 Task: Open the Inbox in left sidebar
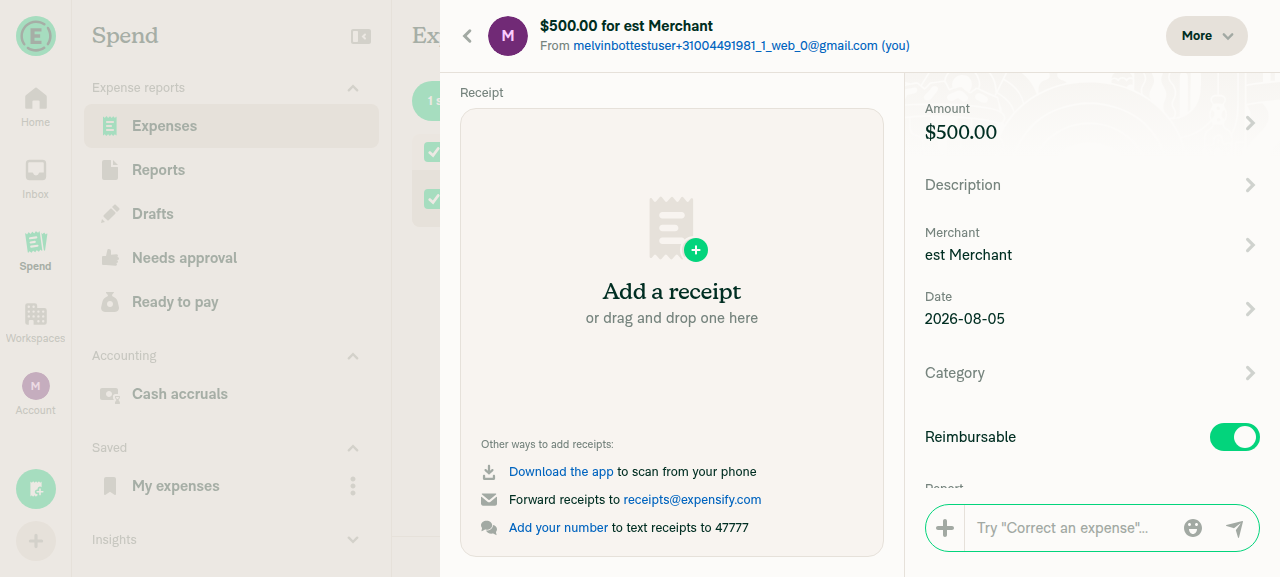click(x=35, y=179)
